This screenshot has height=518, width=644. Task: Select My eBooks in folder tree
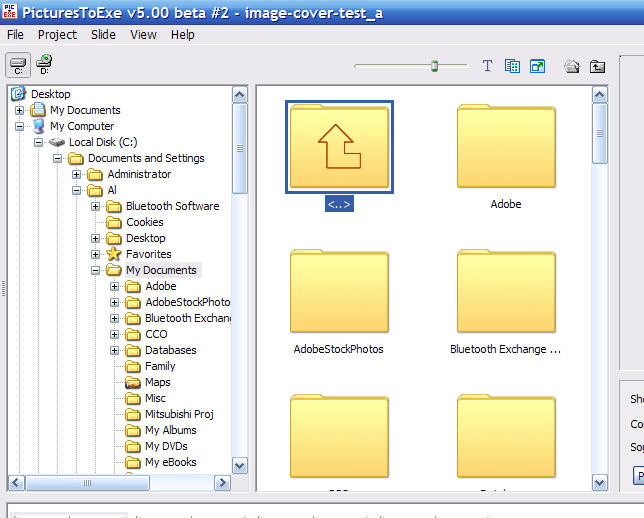(171, 463)
